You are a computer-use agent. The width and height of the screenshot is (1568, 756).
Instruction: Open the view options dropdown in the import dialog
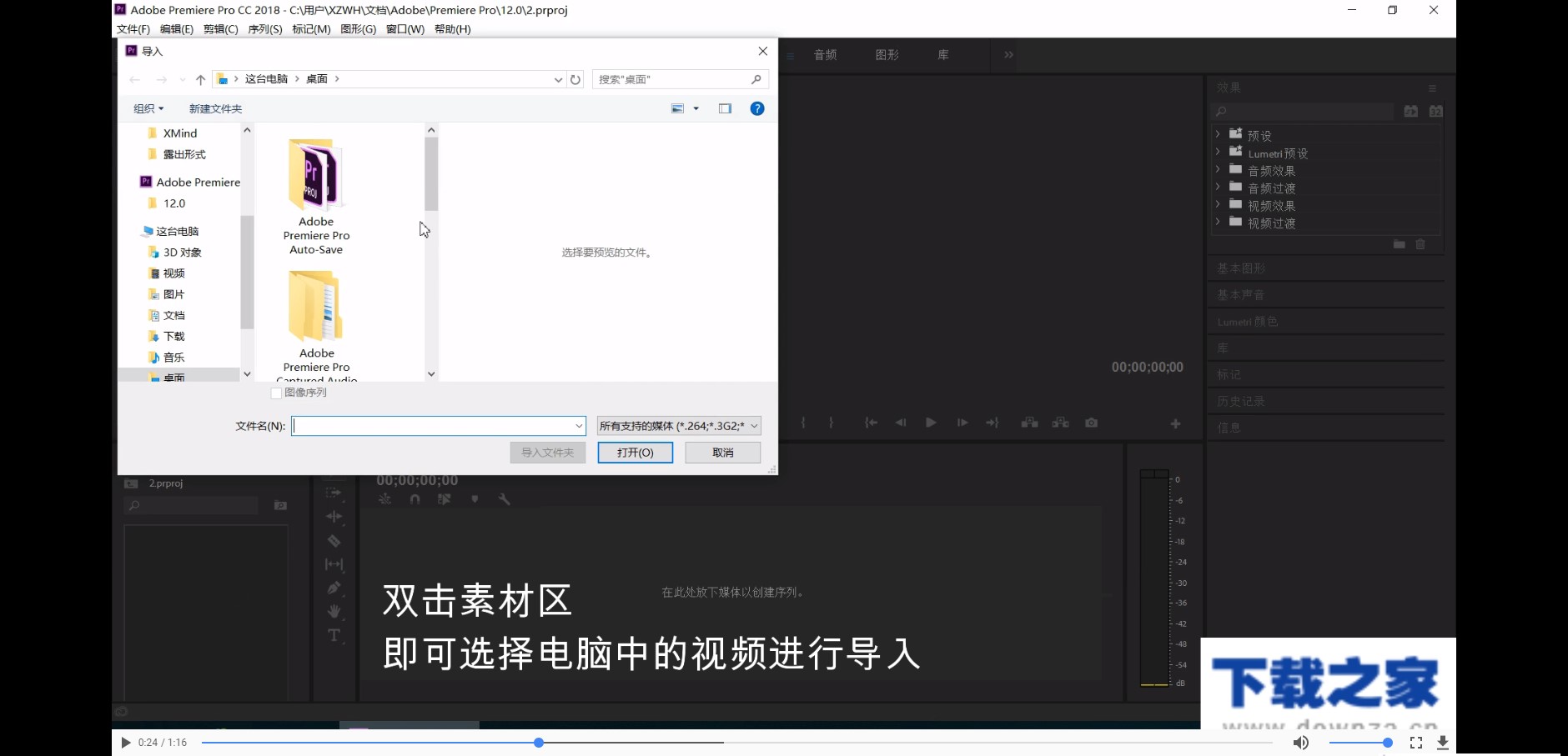[x=695, y=108]
